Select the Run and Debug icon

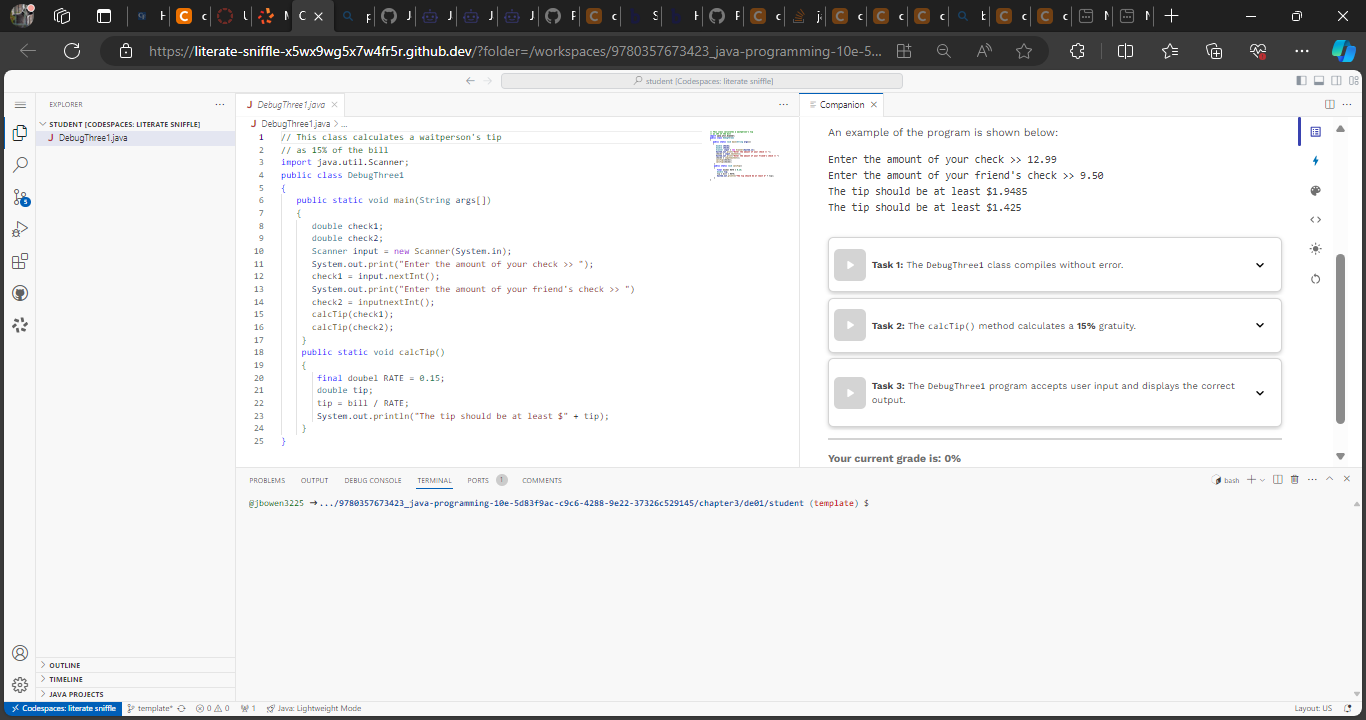(20, 228)
